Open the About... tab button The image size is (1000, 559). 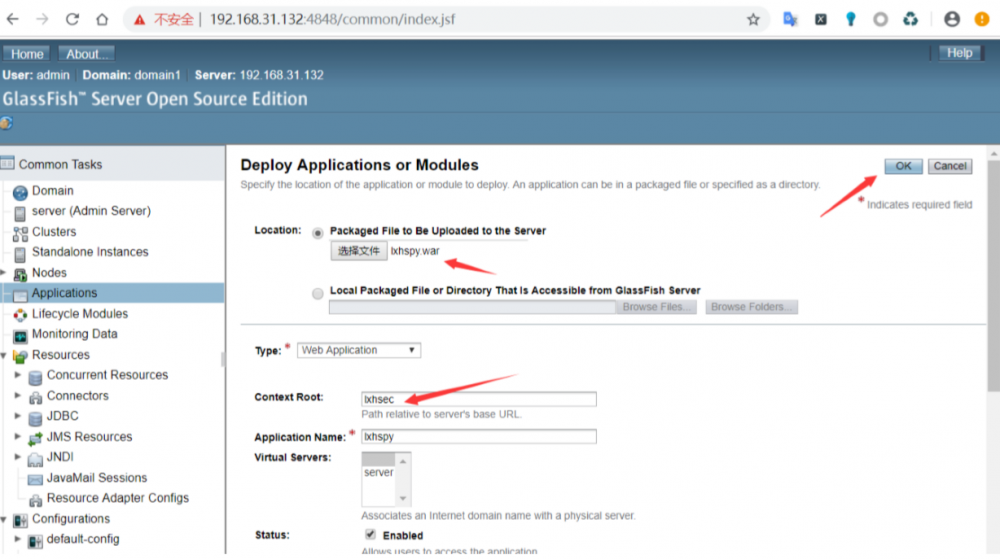tap(87, 54)
